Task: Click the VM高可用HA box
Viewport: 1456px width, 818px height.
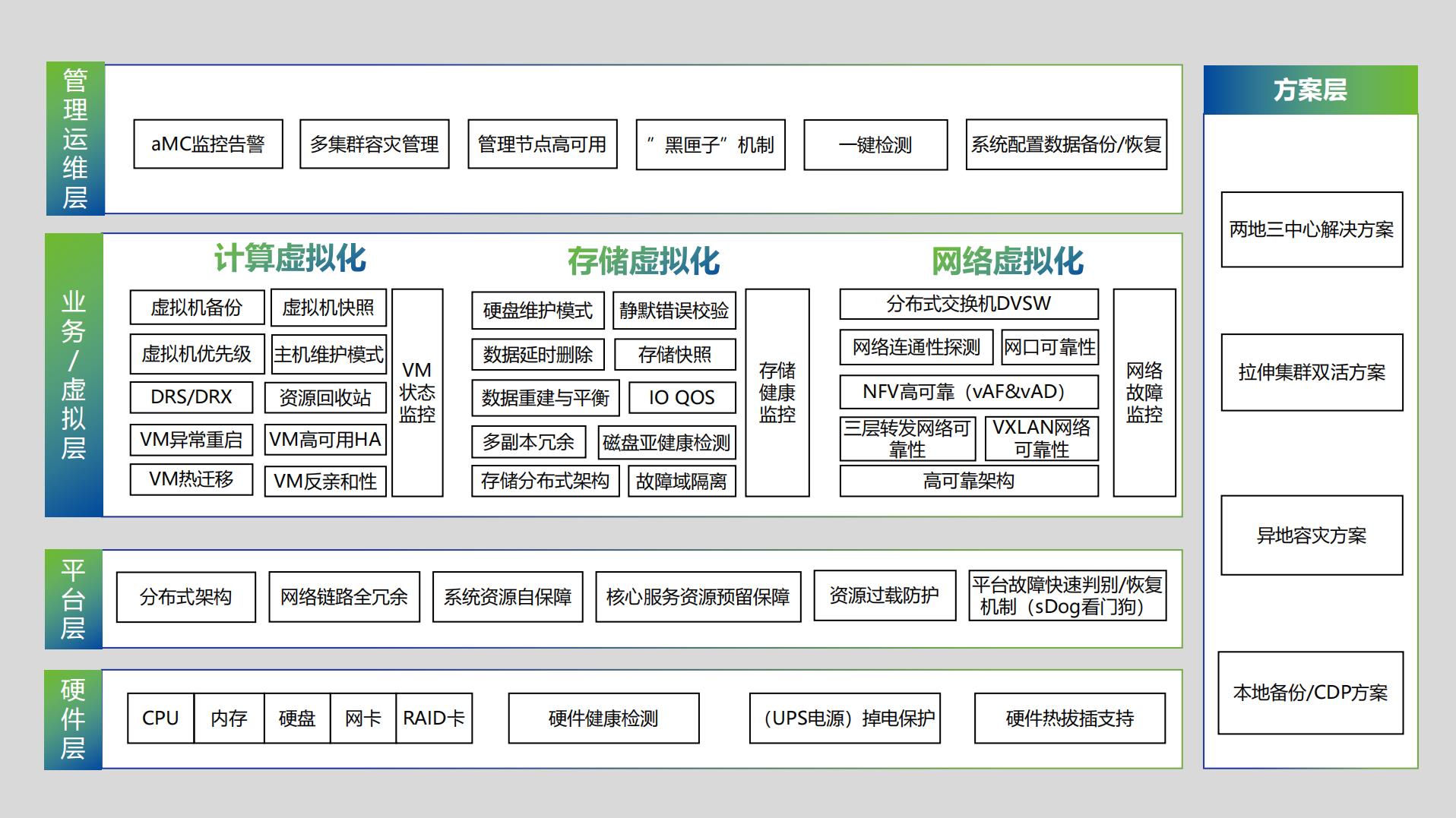Action: (325, 440)
